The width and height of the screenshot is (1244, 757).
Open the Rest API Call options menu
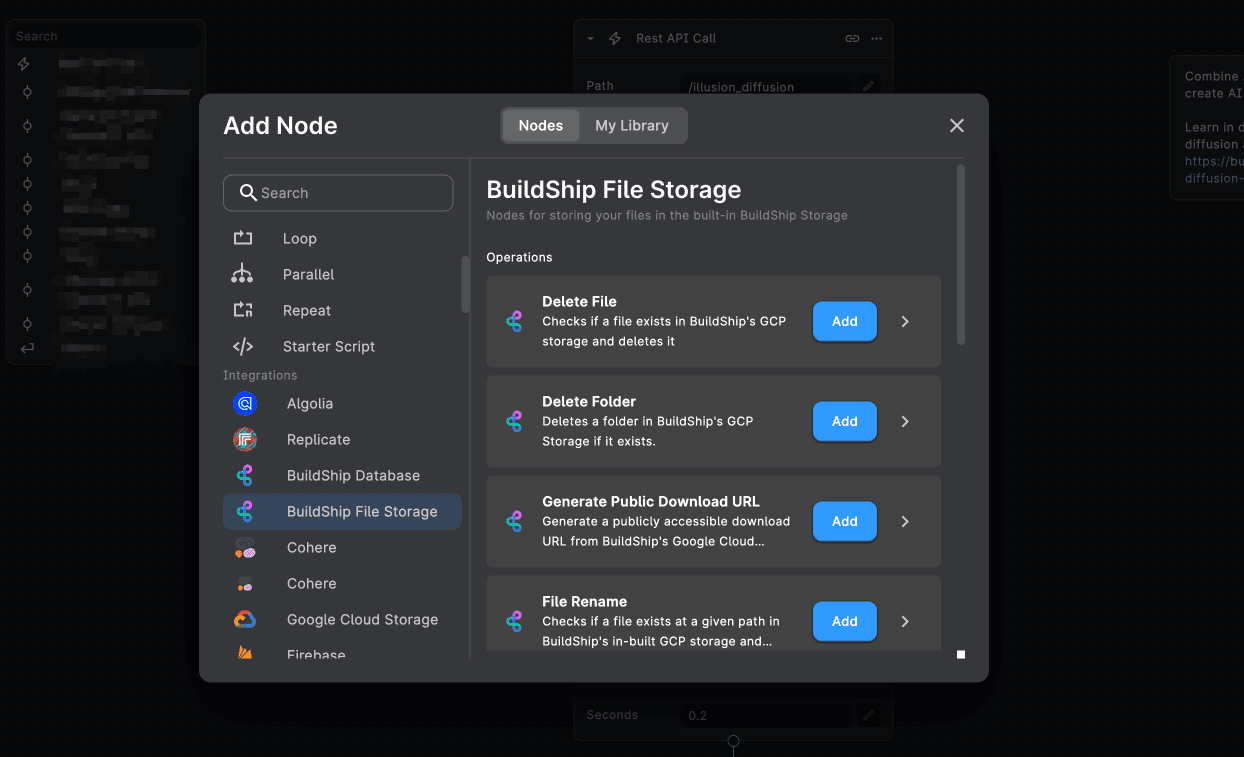[x=876, y=38]
